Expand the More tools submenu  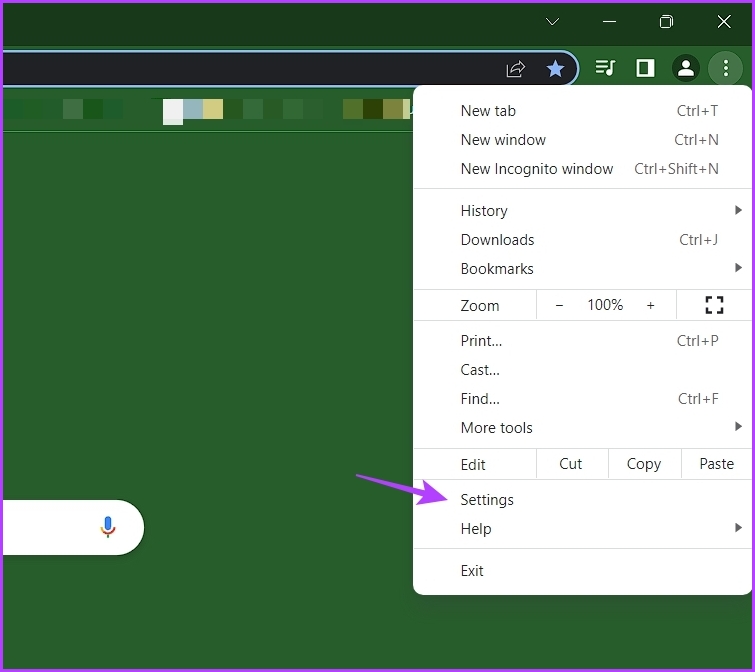tap(582, 427)
